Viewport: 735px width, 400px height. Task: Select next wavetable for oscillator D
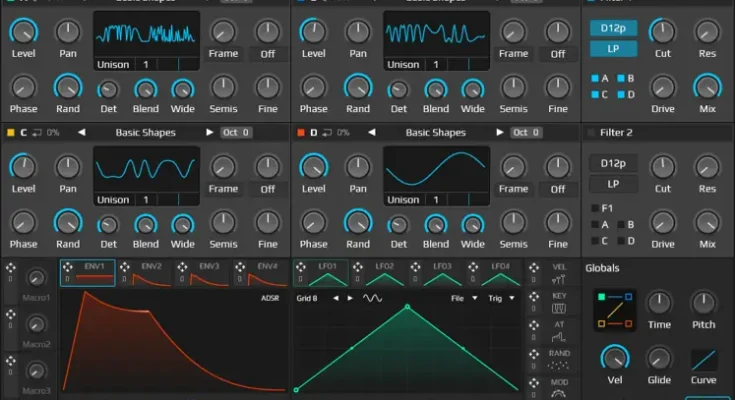click(500, 132)
